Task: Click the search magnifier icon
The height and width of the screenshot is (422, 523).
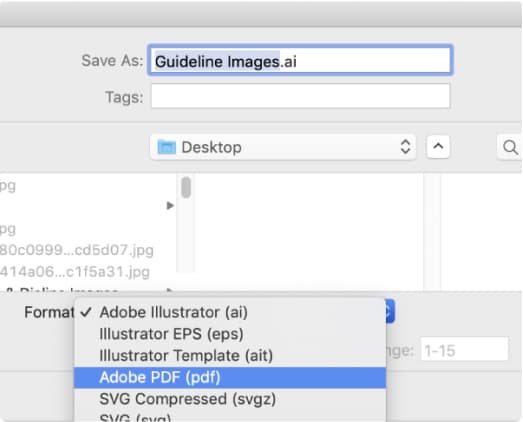Action: point(510,147)
